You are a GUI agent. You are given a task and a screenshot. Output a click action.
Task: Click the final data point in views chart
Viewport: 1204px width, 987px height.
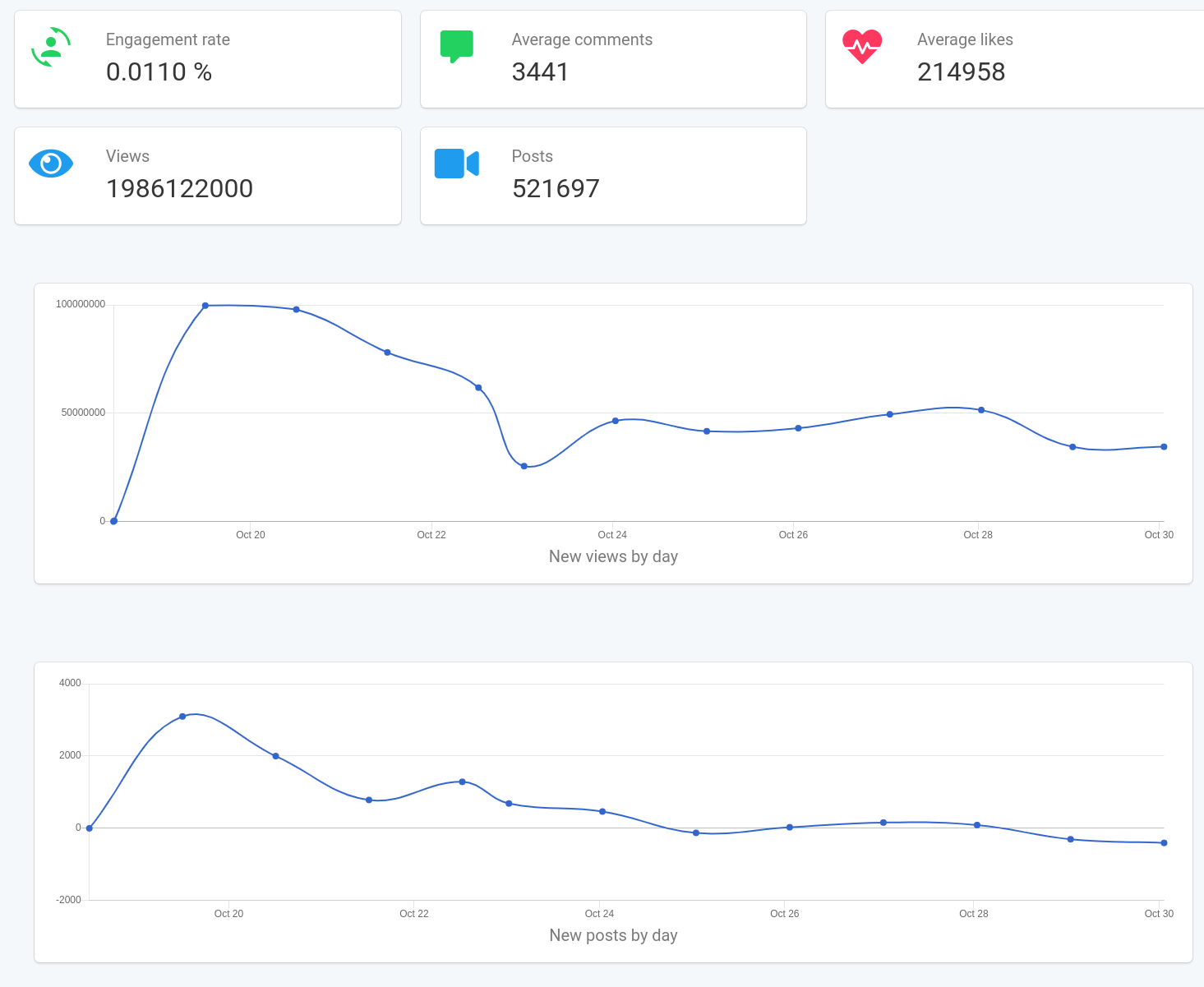(1164, 447)
